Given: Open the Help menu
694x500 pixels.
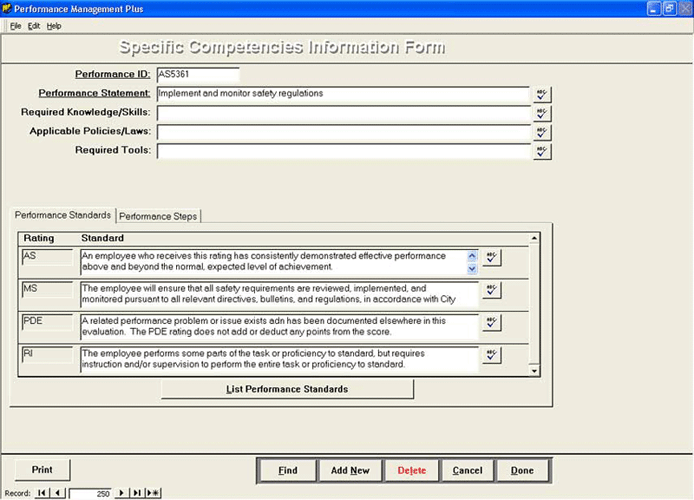Looking at the screenshot, I should pos(54,25).
